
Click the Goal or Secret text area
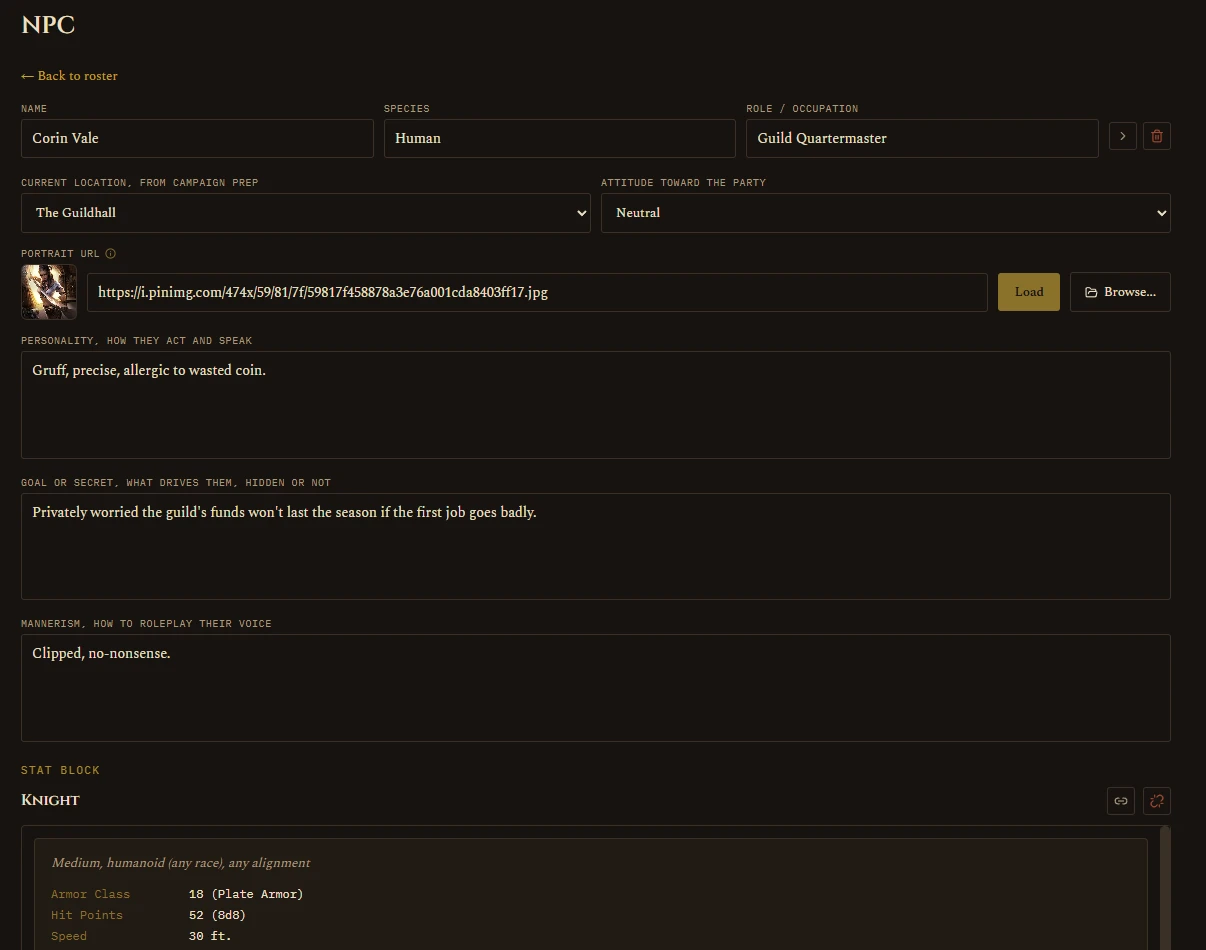[x=596, y=546]
